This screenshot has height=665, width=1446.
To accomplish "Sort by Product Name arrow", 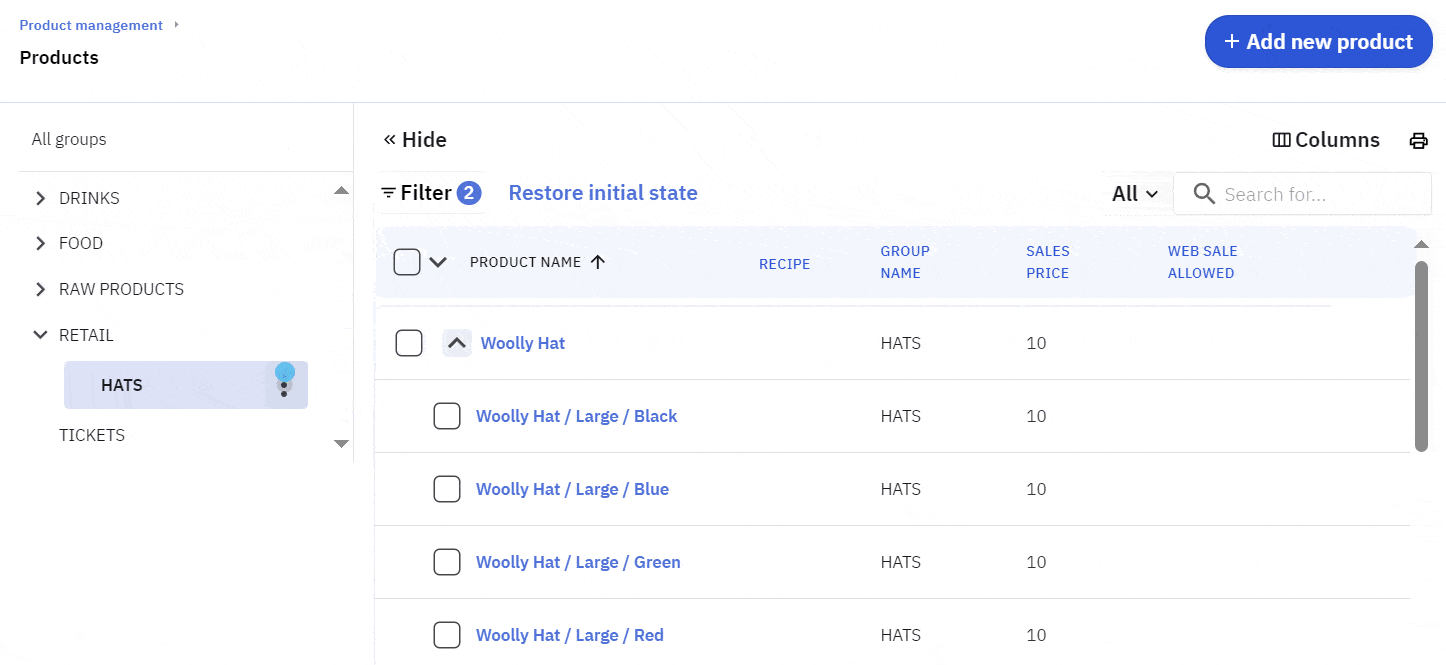I will [x=598, y=262].
